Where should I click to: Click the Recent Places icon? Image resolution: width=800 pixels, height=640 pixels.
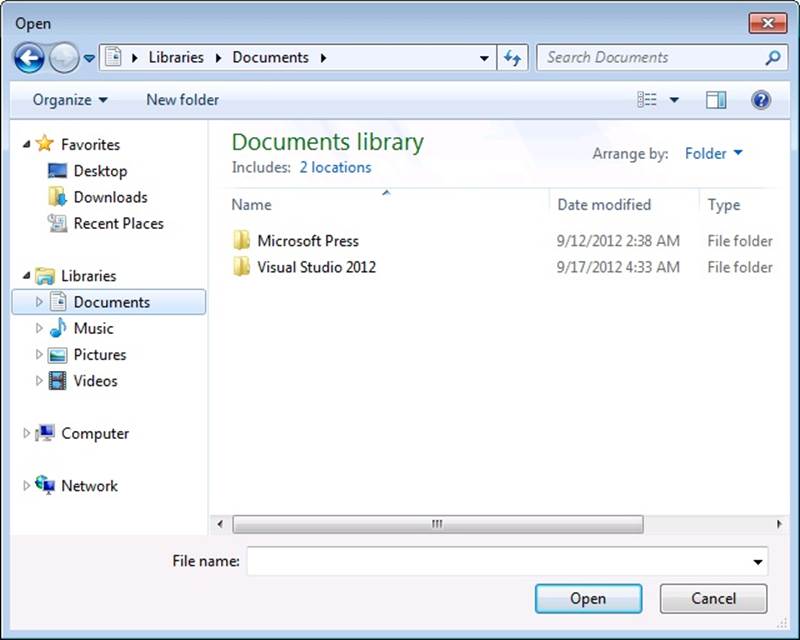pyautogui.click(x=57, y=223)
